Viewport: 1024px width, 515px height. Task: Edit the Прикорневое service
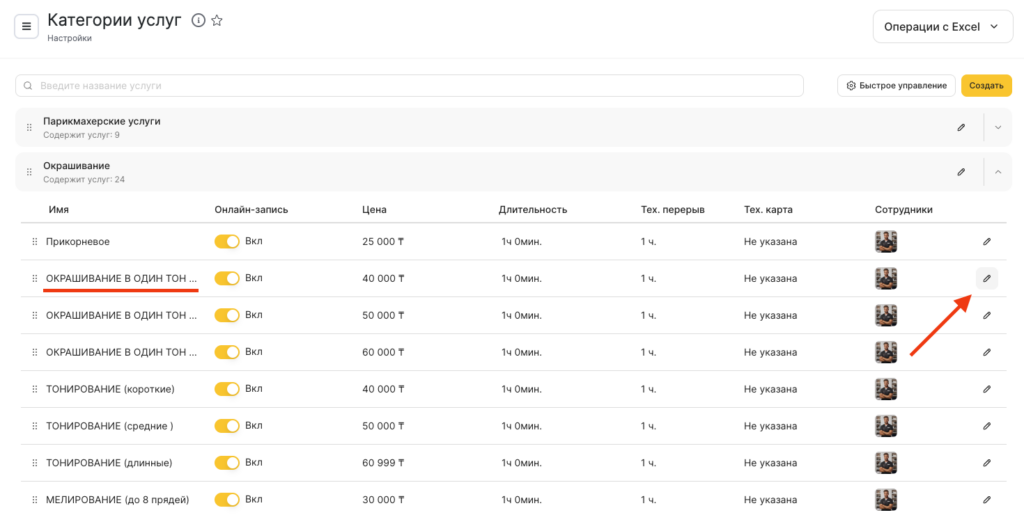point(986,242)
